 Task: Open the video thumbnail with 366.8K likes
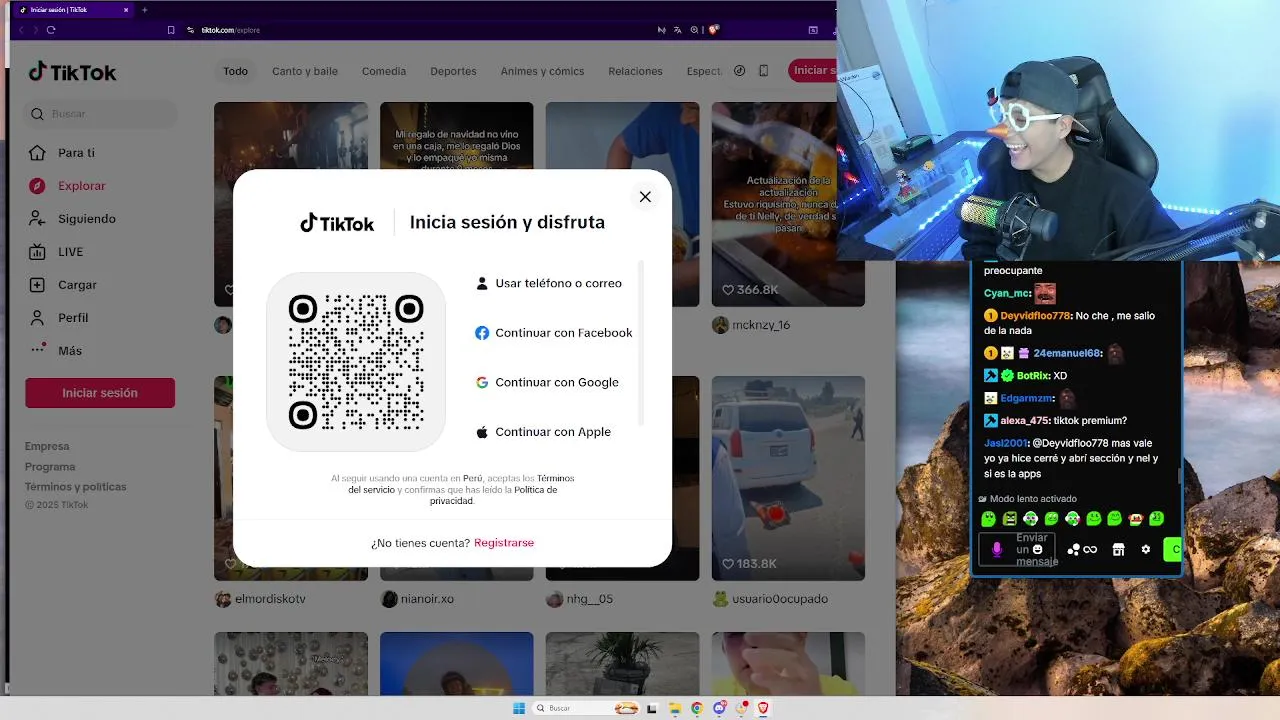click(x=788, y=204)
